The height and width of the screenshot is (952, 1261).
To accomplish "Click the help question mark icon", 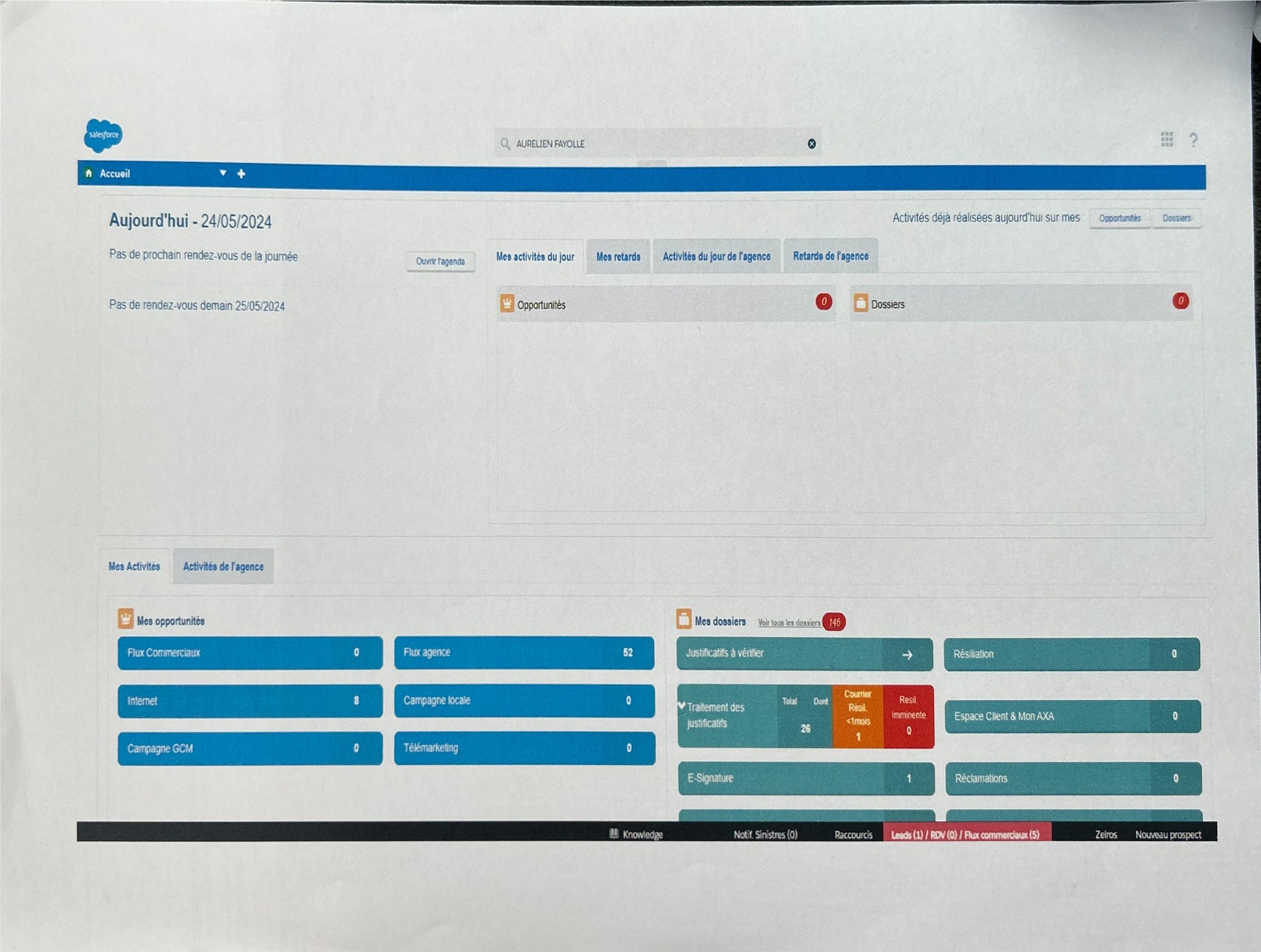I will (1193, 140).
